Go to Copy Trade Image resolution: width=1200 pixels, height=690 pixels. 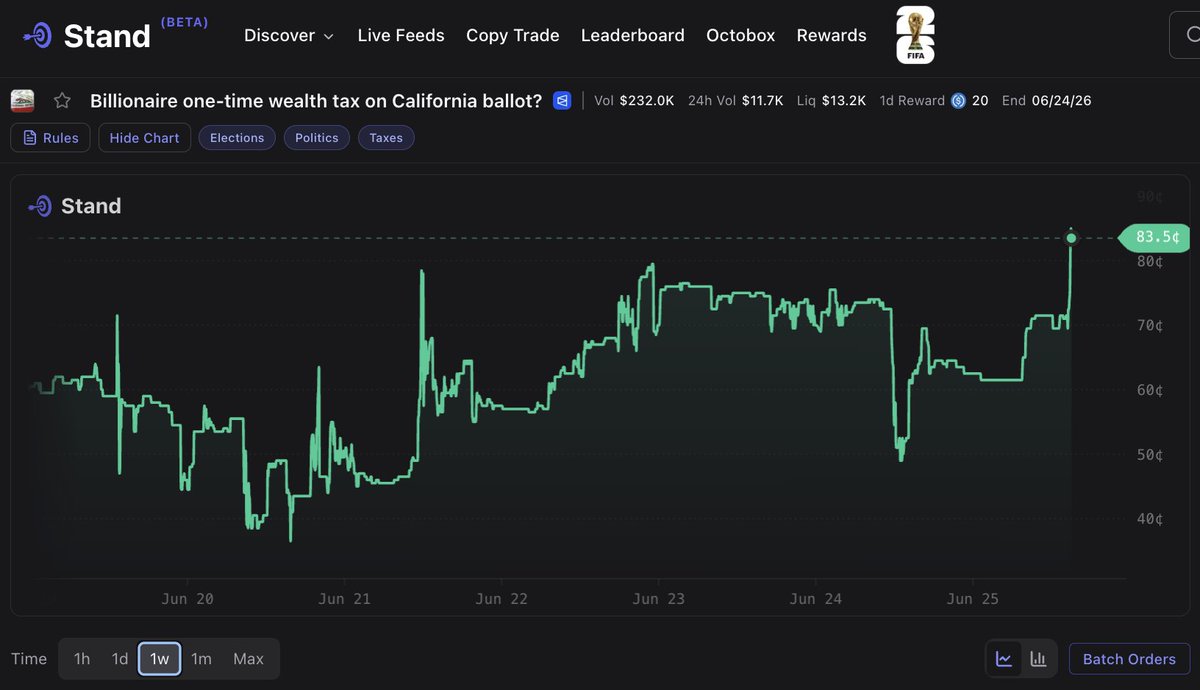point(512,35)
